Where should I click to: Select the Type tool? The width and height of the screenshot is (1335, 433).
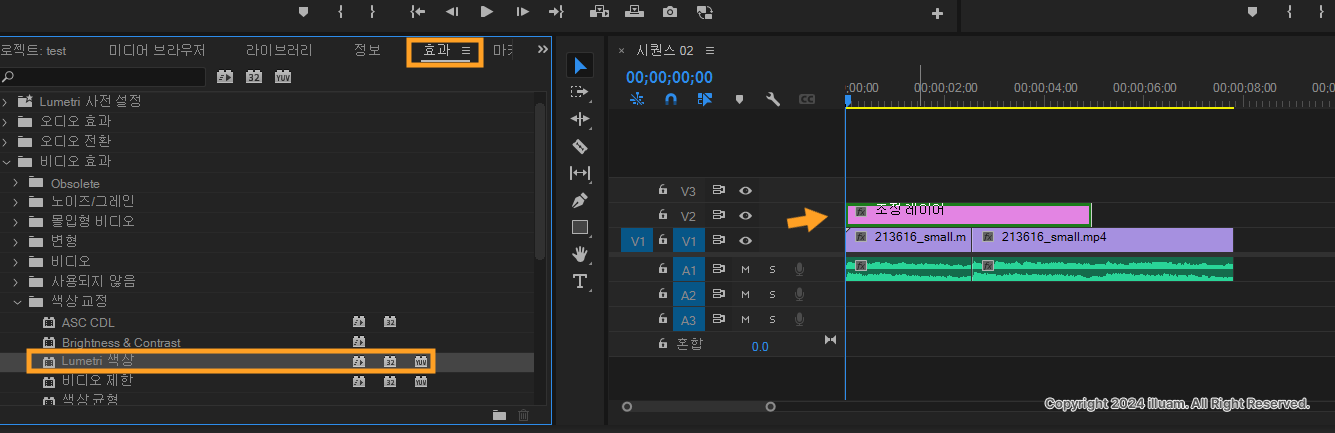point(580,281)
